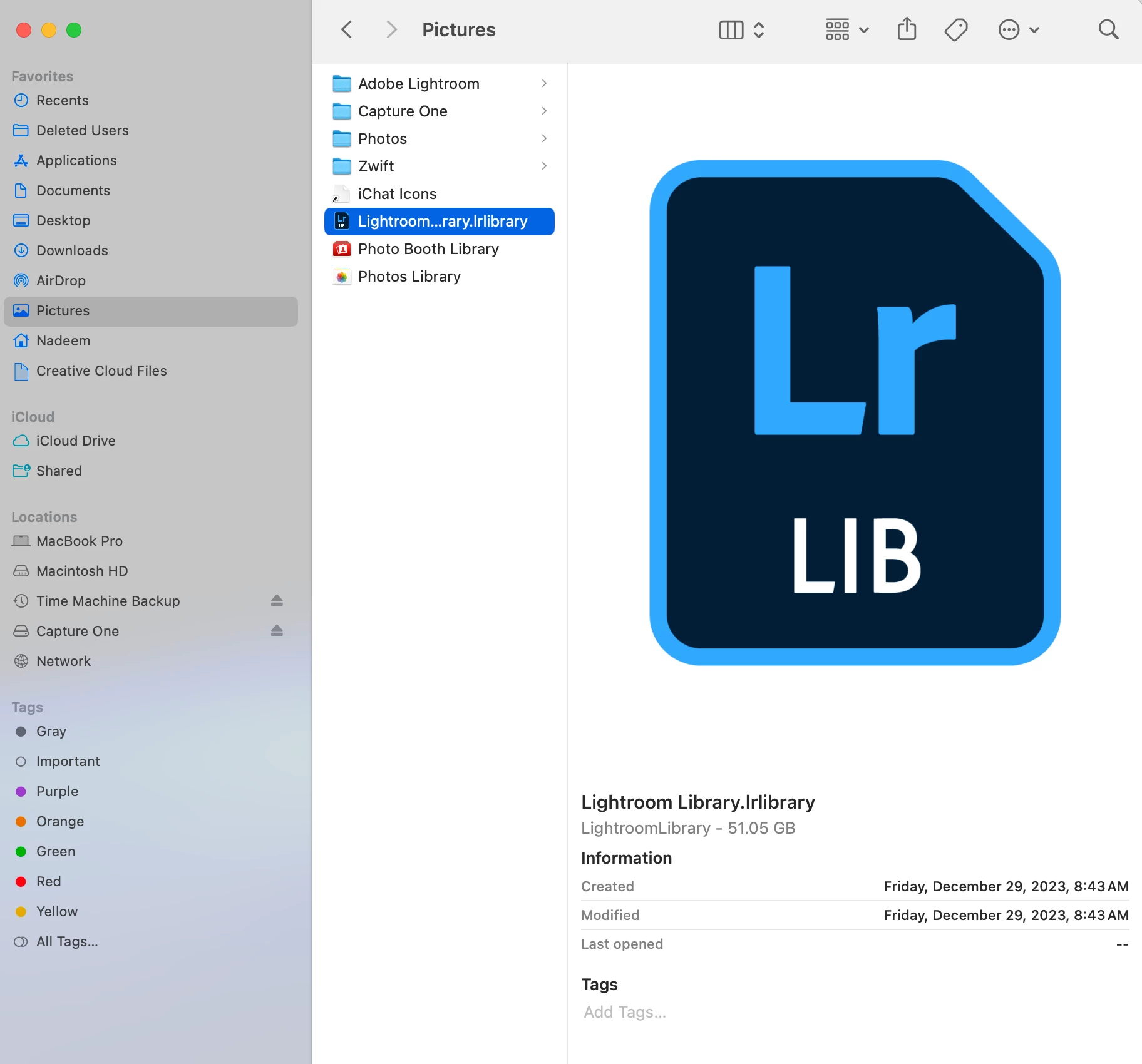Open Creative Cloud Files
This screenshot has width=1142, height=1064.
[150, 371]
